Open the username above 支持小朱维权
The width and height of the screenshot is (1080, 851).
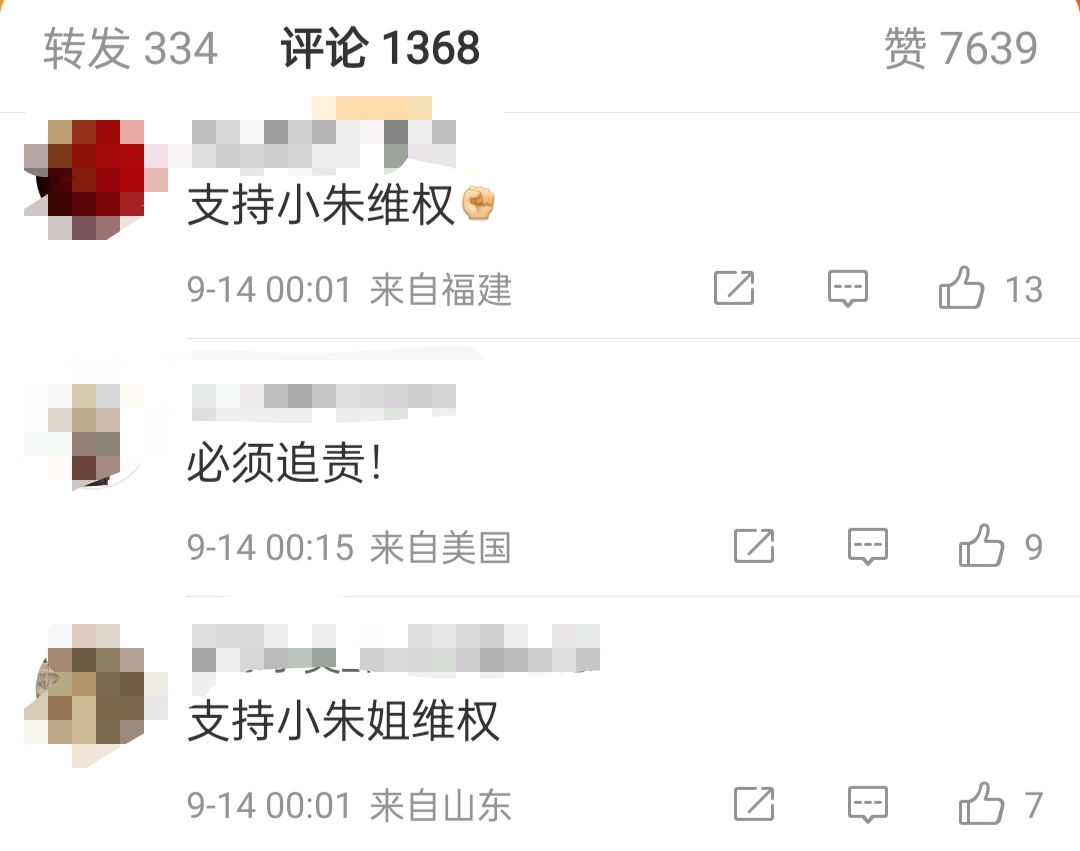click(324, 143)
